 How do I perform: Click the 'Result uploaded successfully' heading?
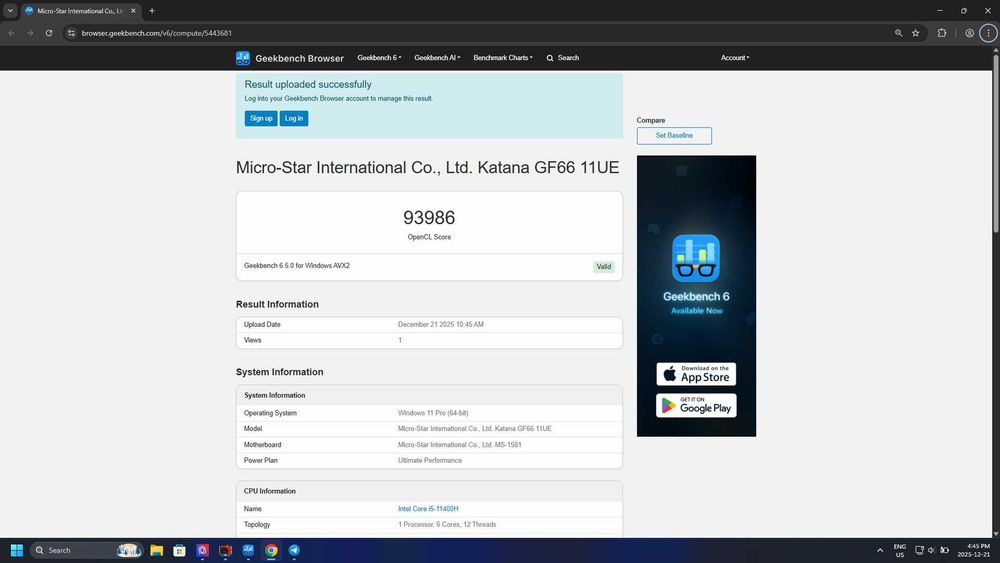pos(308,84)
